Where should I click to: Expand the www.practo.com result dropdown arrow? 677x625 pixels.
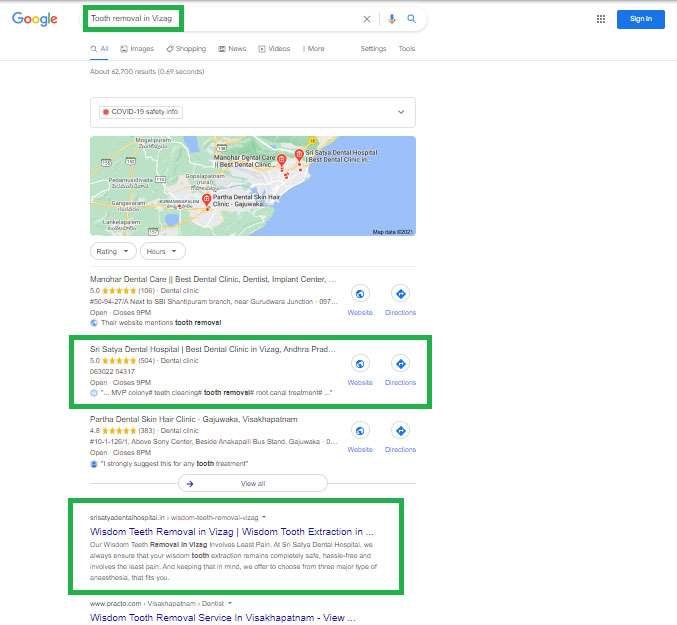point(230,603)
